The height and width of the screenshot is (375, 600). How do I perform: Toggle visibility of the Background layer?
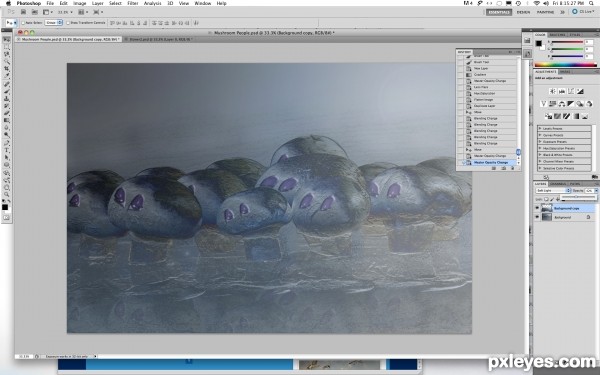(537, 217)
